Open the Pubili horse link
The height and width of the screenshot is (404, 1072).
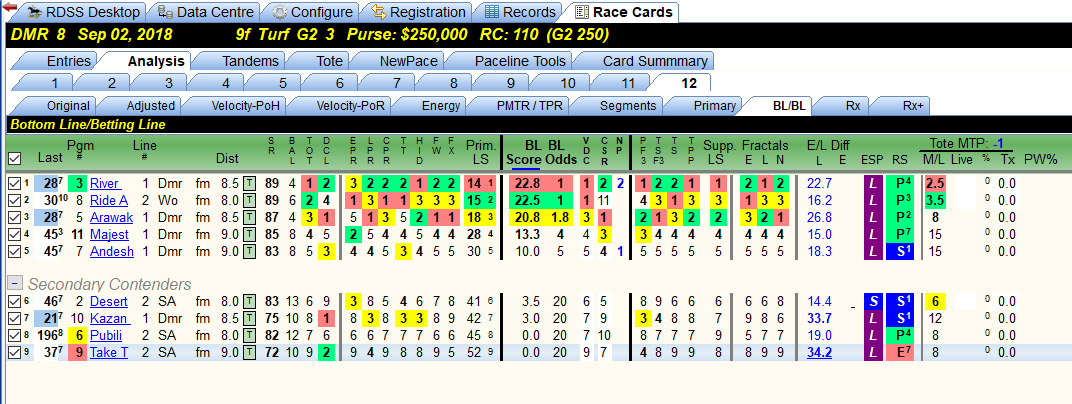tap(108, 336)
